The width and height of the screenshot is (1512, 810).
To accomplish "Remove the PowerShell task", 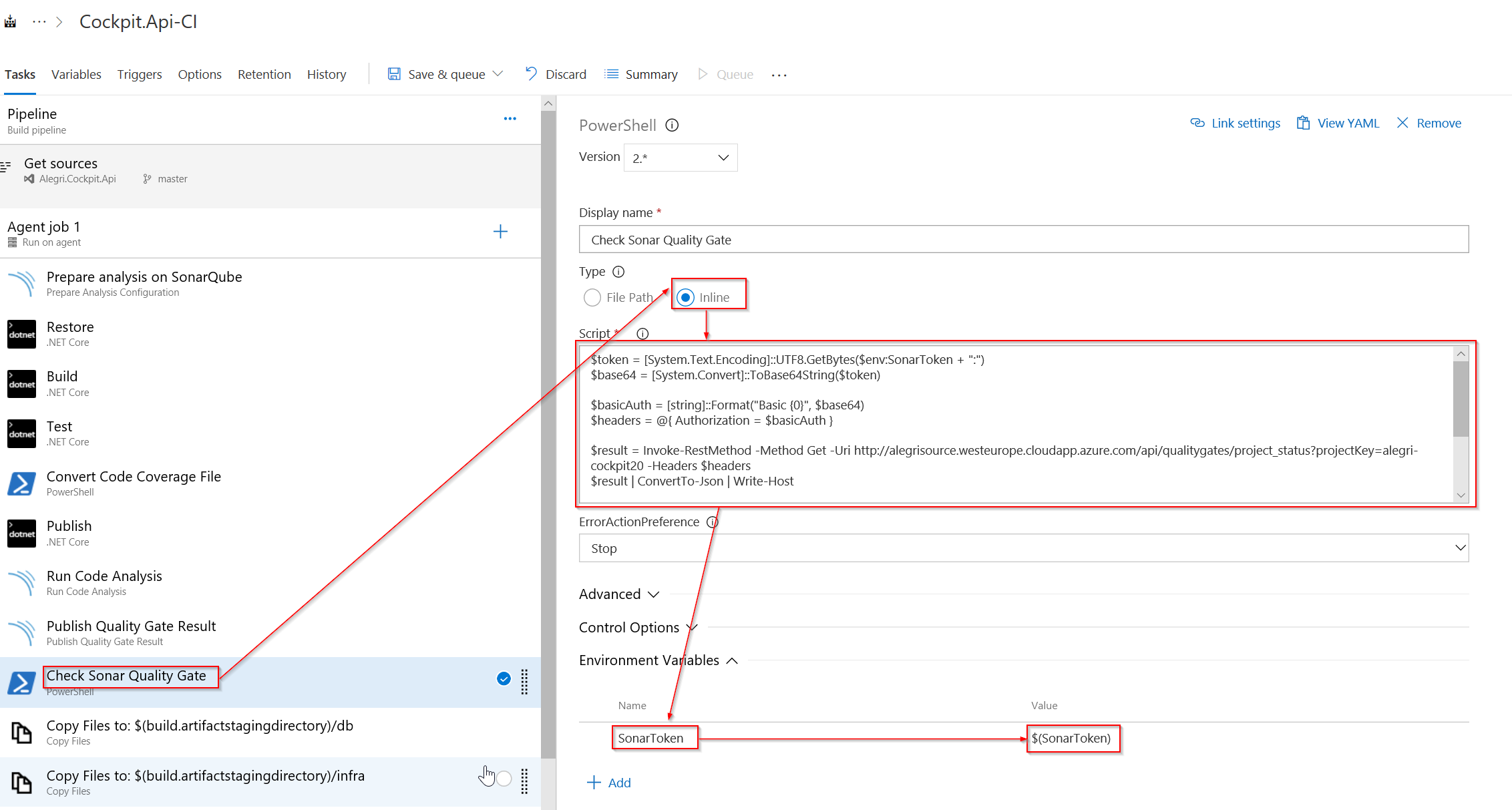I will pyautogui.click(x=1429, y=123).
